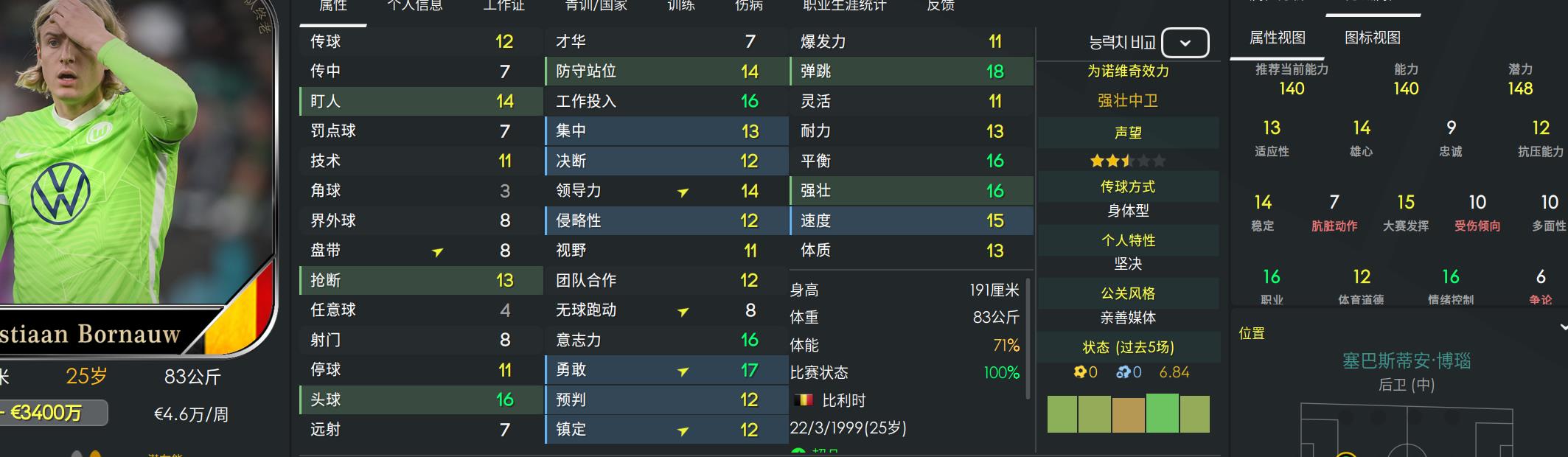
Task: Open the 능력치 비교 dropdown
Action: point(1185,43)
